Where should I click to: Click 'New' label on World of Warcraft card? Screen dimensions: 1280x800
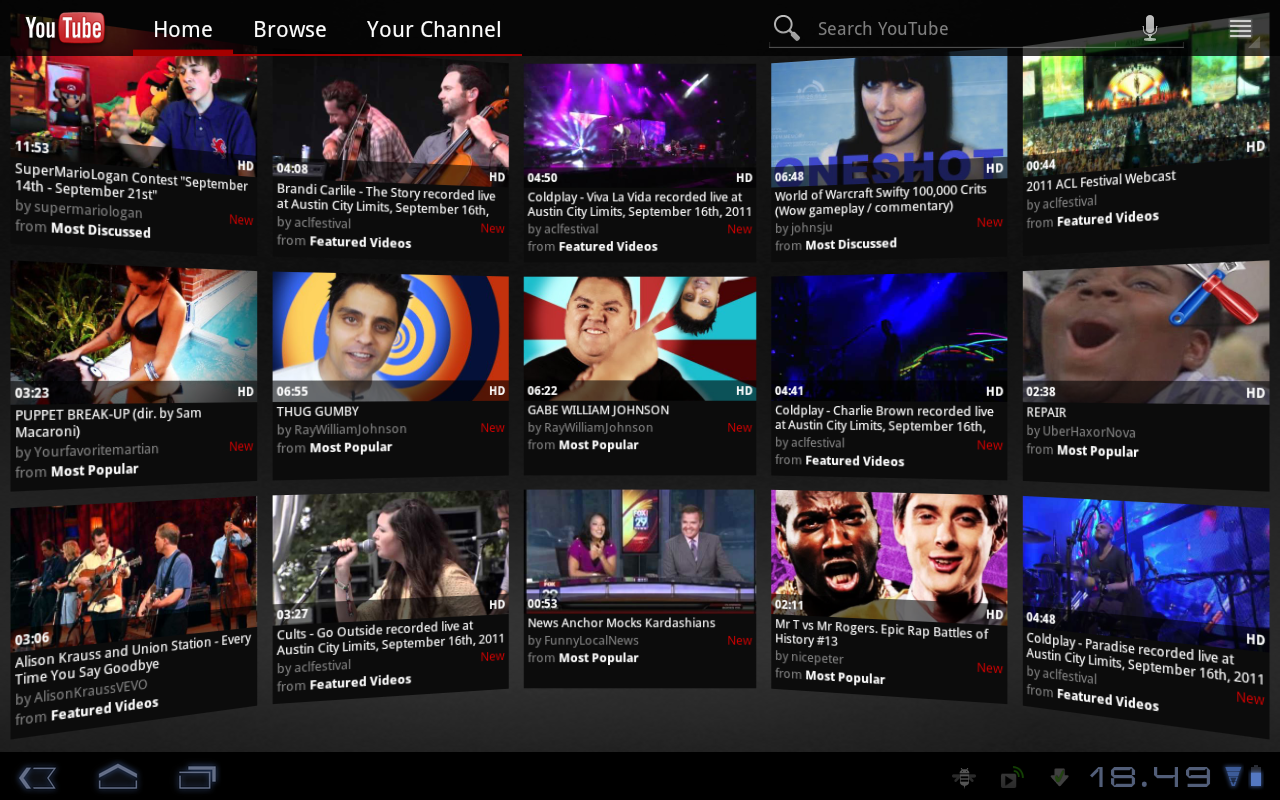[989, 222]
